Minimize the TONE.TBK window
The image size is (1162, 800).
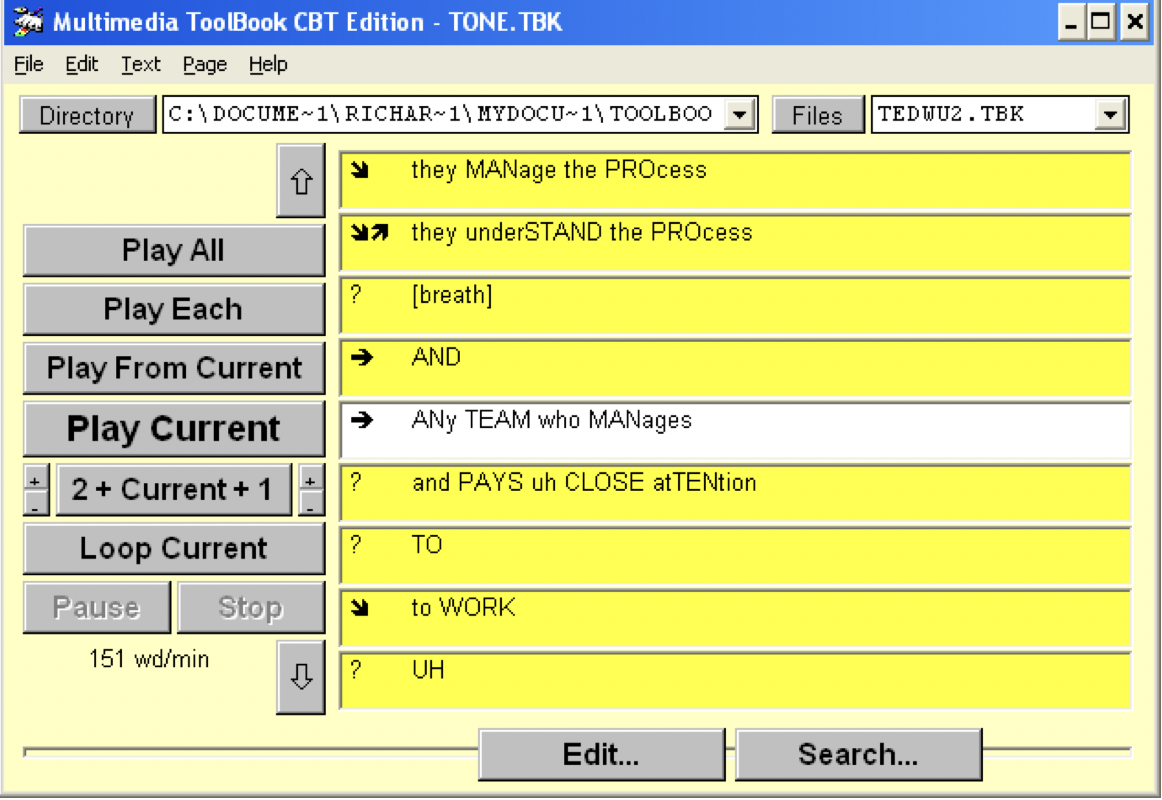click(1071, 23)
